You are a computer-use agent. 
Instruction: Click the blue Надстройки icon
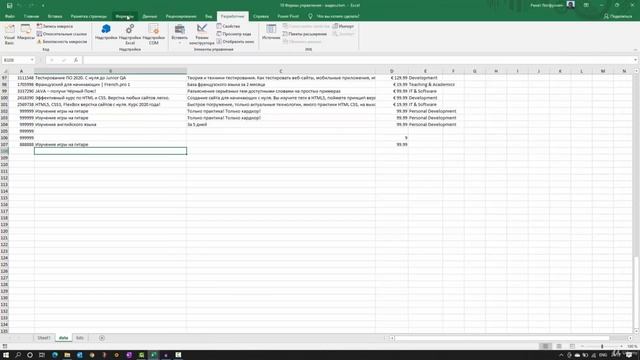click(106, 32)
